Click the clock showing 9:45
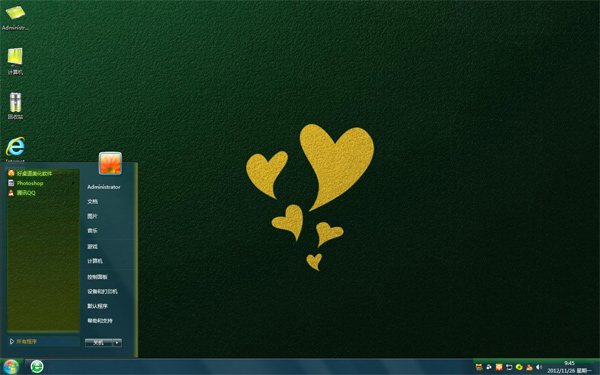600x375 pixels. (x=569, y=363)
